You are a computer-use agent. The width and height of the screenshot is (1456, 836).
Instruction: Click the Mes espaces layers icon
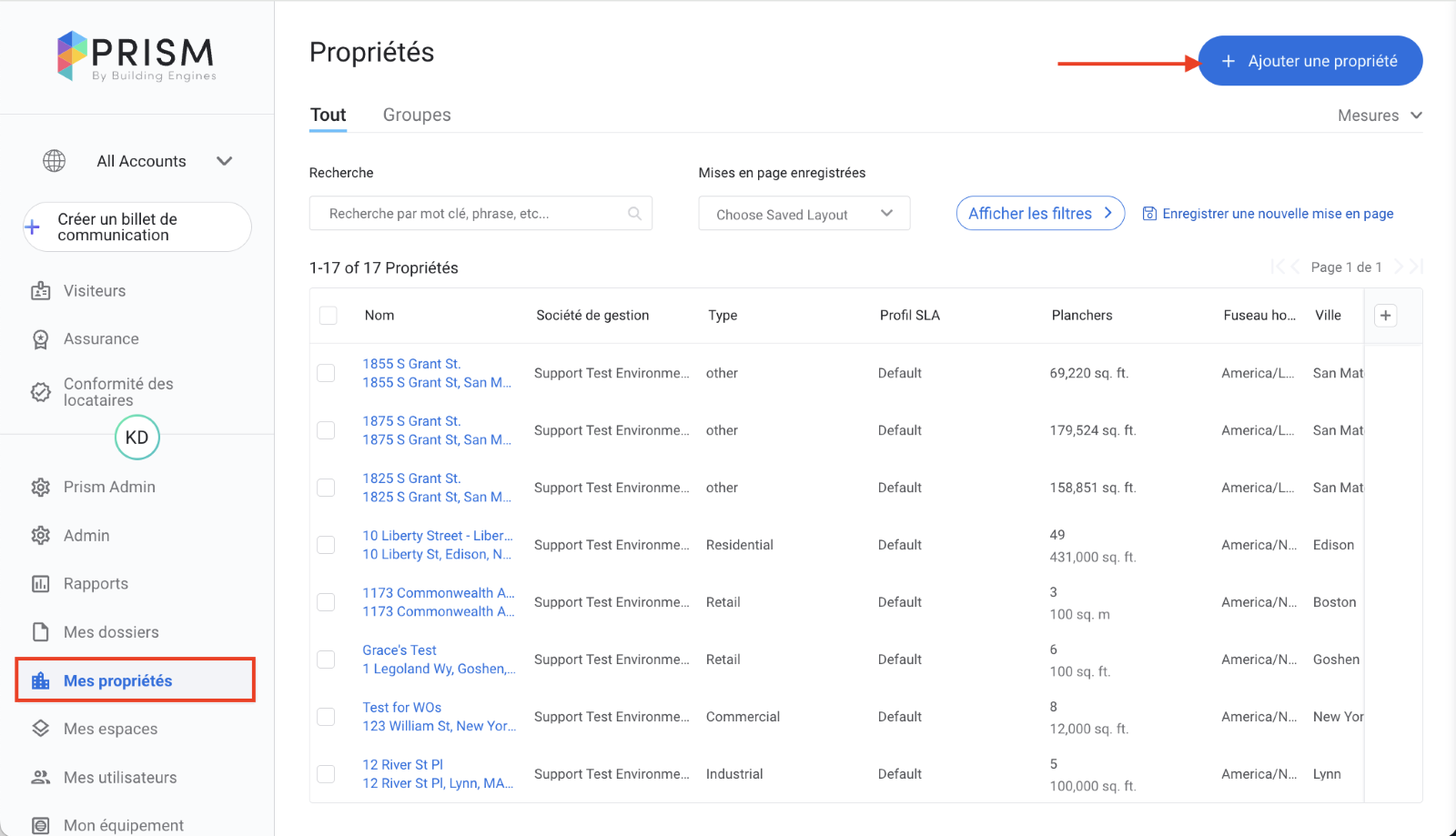[x=41, y=729]
